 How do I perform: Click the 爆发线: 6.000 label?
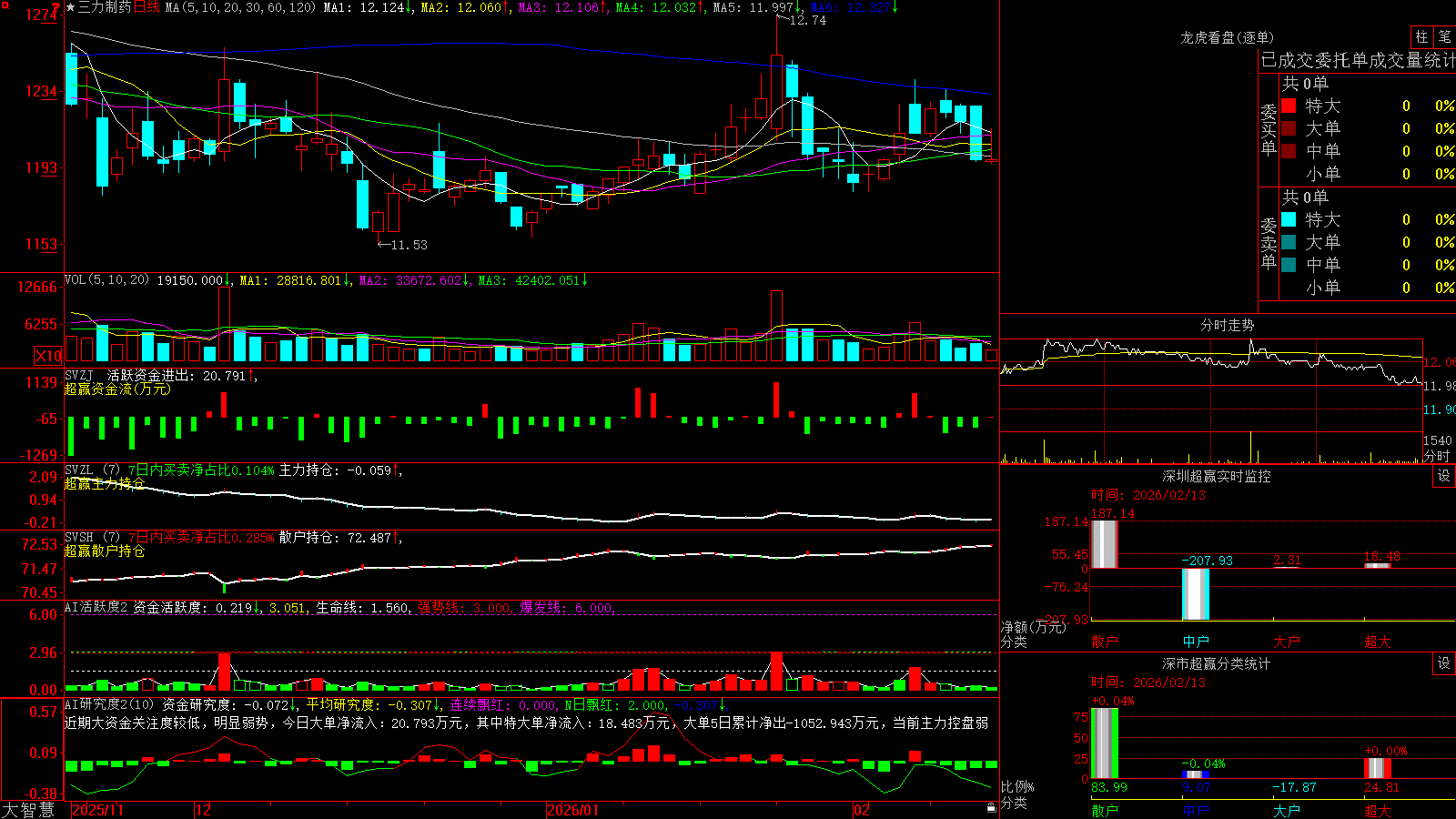click(x=567, y=608)
